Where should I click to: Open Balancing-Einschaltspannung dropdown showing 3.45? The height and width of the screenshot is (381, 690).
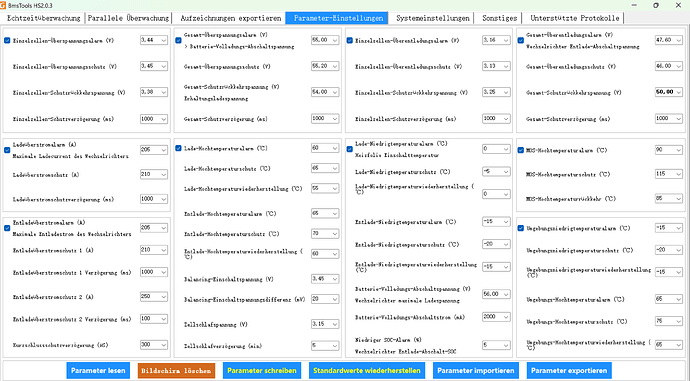325,279
